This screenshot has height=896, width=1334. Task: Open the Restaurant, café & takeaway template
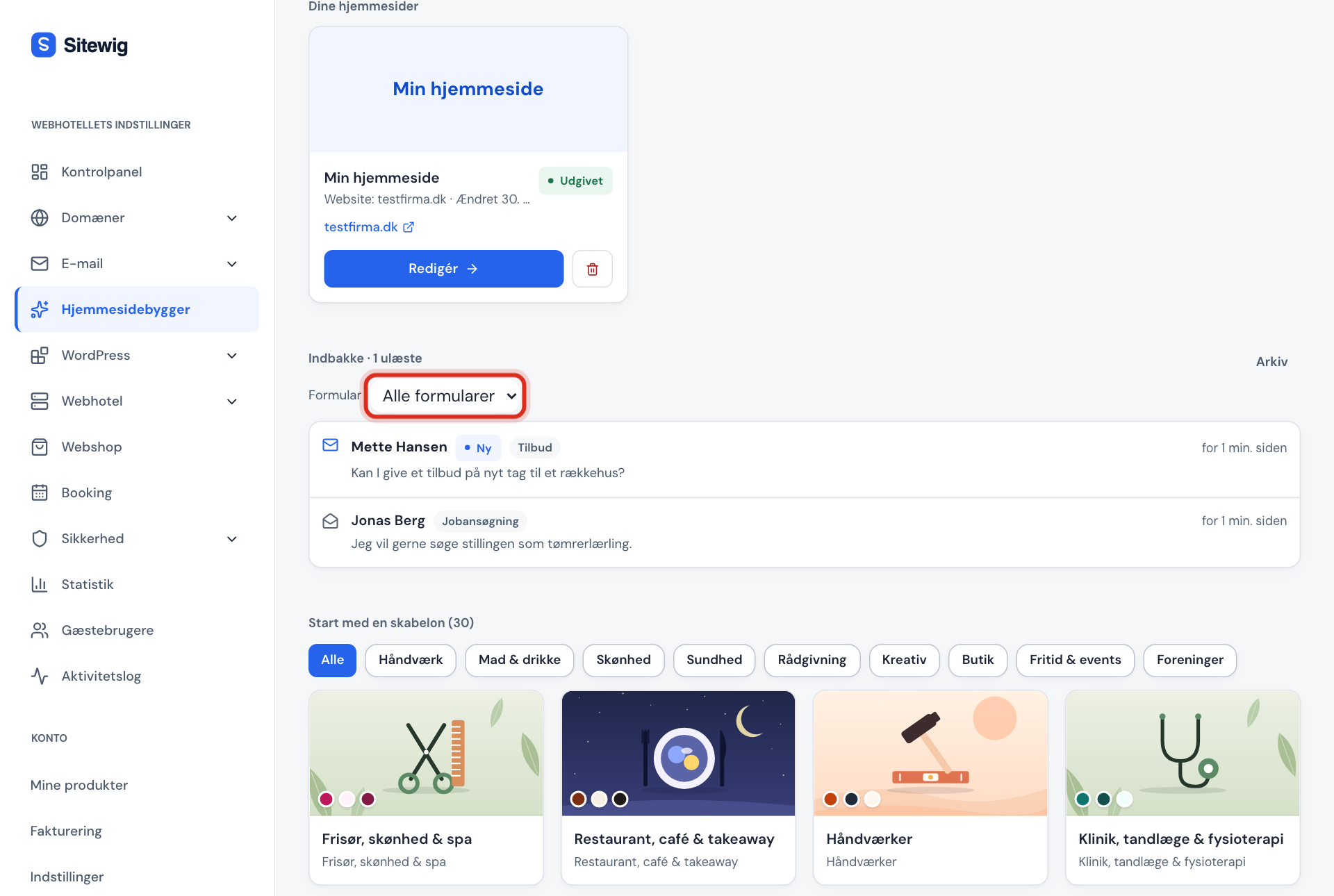pos(678,787)
